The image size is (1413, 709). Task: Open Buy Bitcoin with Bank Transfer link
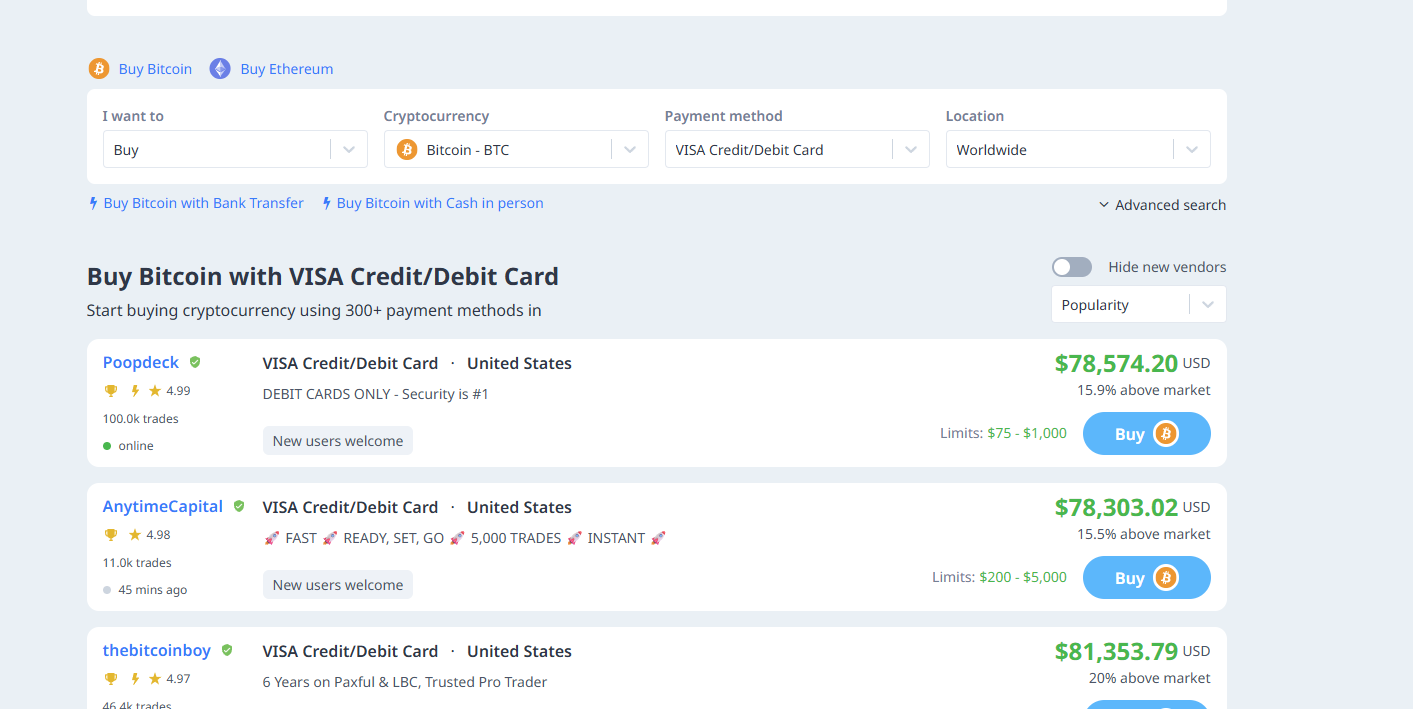203,203
